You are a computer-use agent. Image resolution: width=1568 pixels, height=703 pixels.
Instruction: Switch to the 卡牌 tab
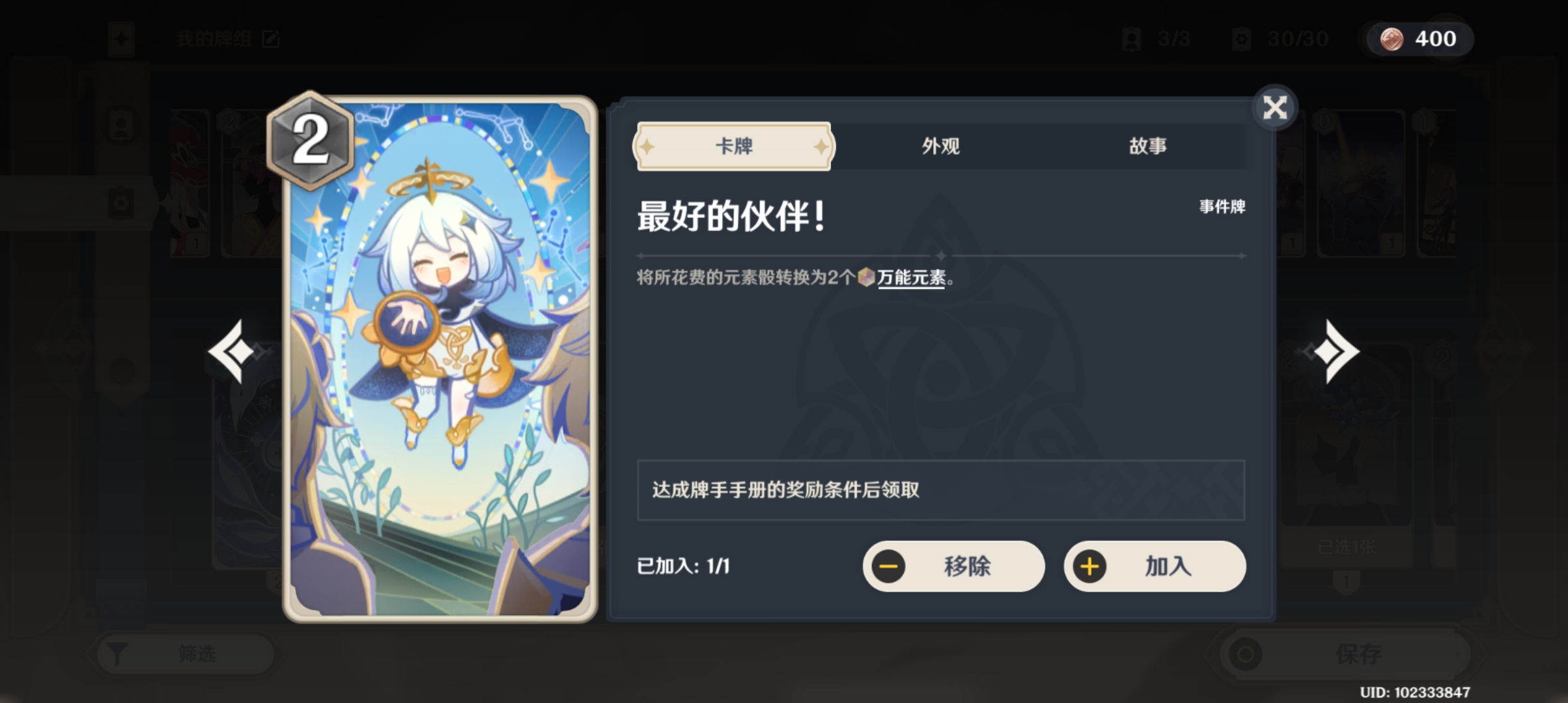tap(734, 146)
